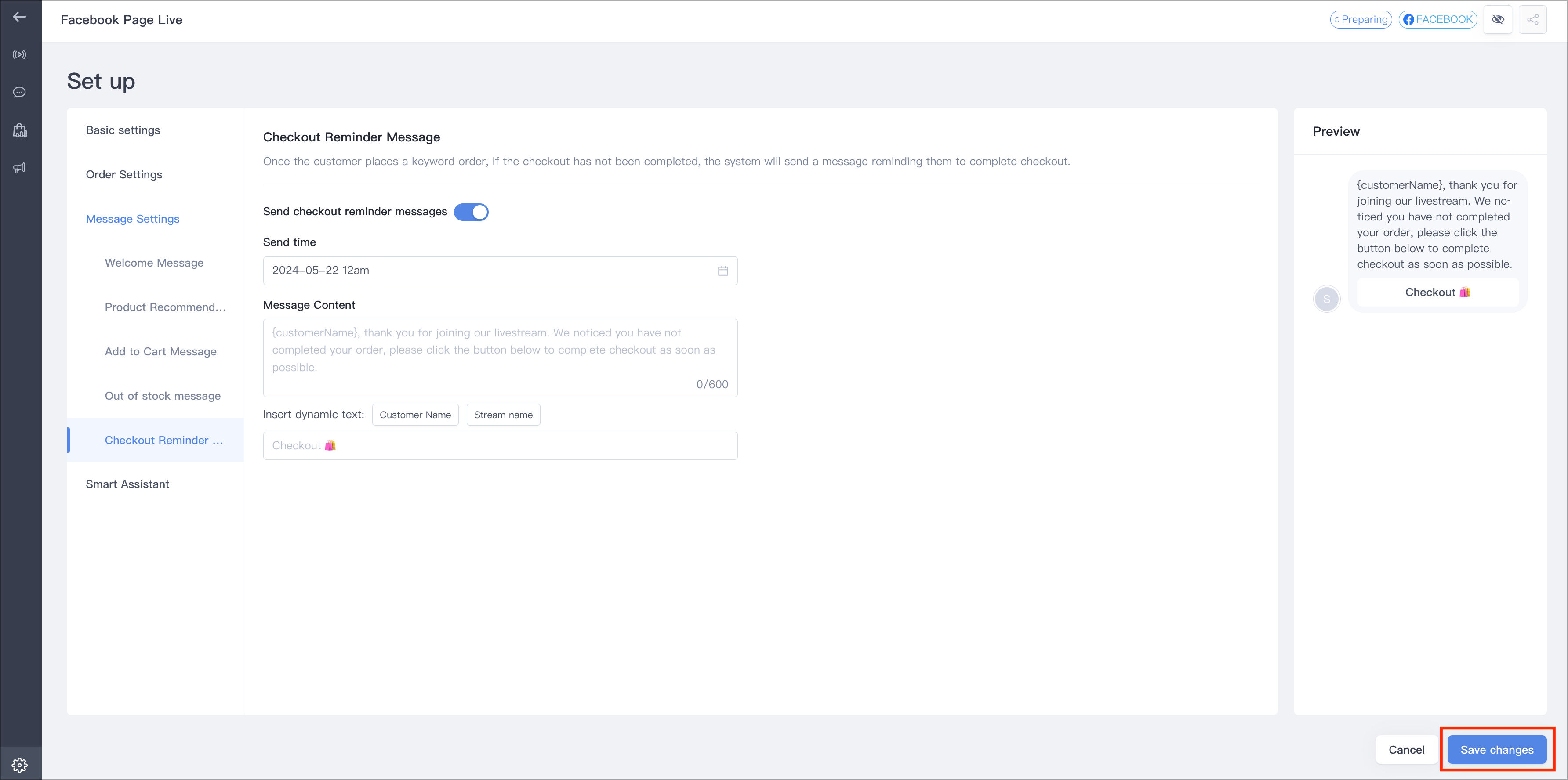Click the 0/600 character counter
Image resolution: width=1568 pixels, height=780 pixels.
click(712, 385)
